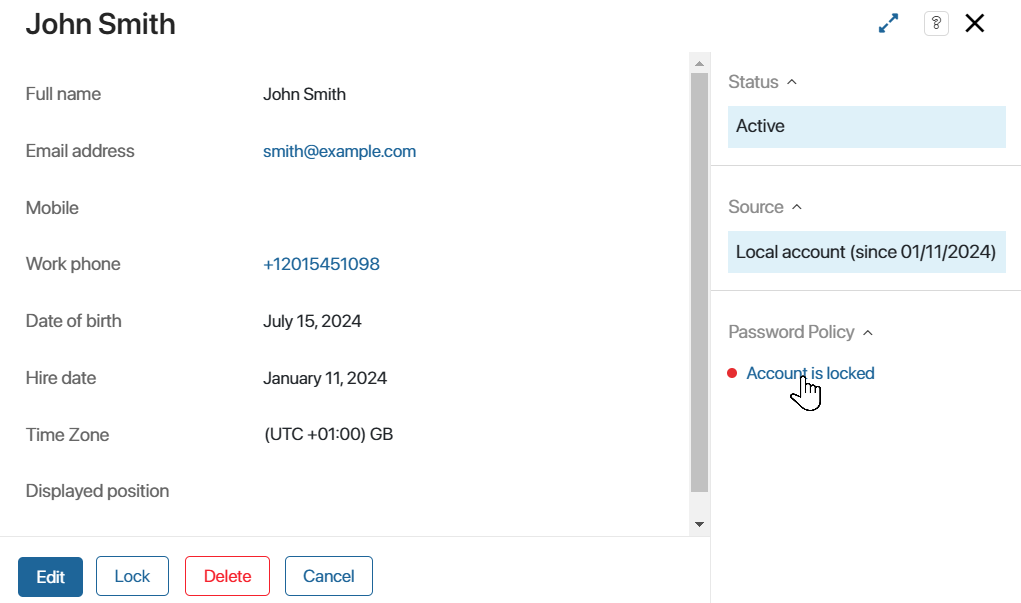Click the Email address label
This screenshot has width=1021, height=603.
pos(80,151)
